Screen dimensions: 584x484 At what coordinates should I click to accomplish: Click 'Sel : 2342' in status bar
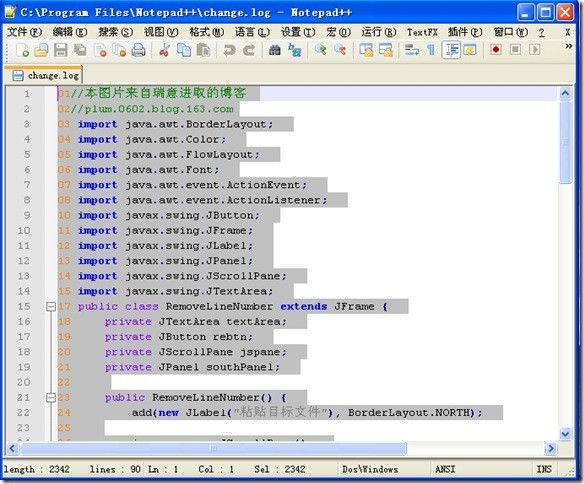click(280, 469)
